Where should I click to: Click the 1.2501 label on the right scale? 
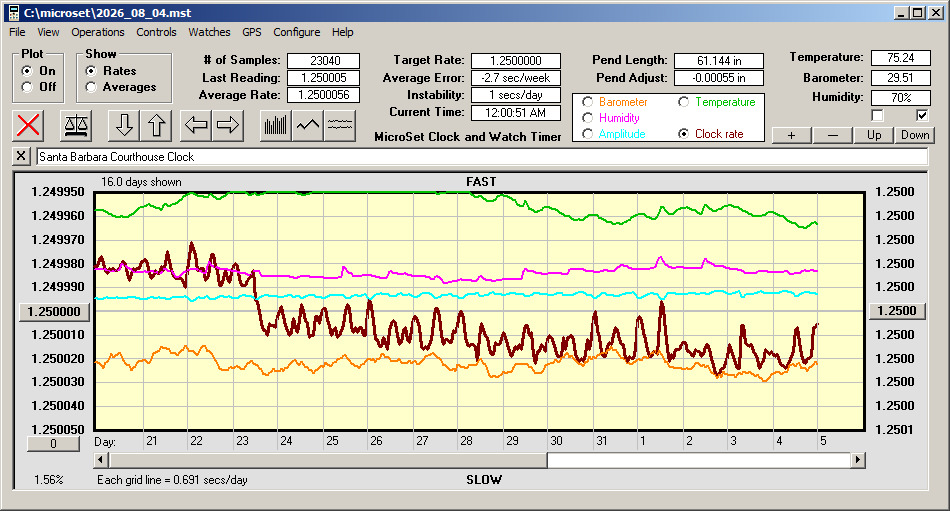click(895, 430)
